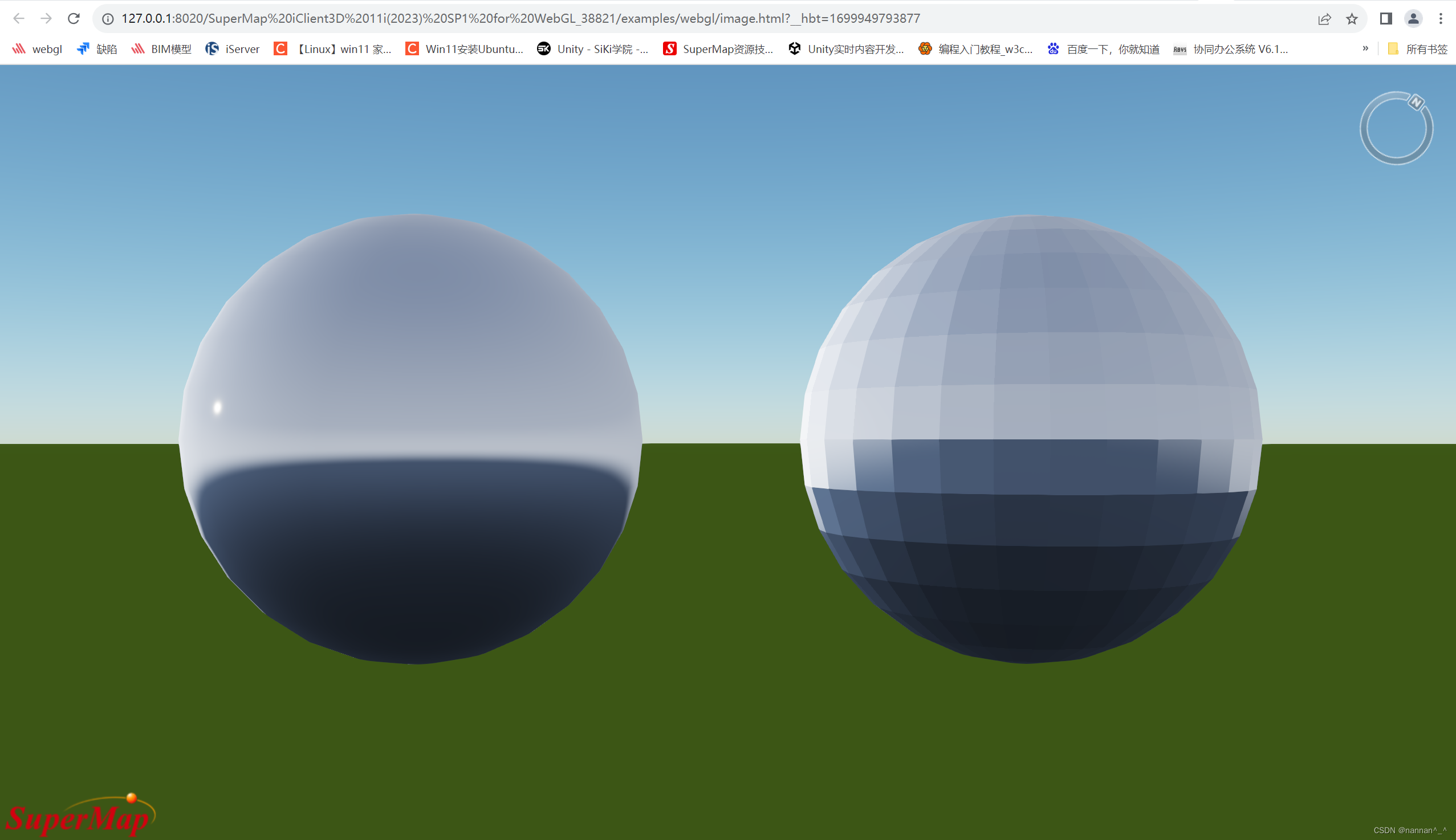Toggle the browser side panel

(x=1386, y=18)
